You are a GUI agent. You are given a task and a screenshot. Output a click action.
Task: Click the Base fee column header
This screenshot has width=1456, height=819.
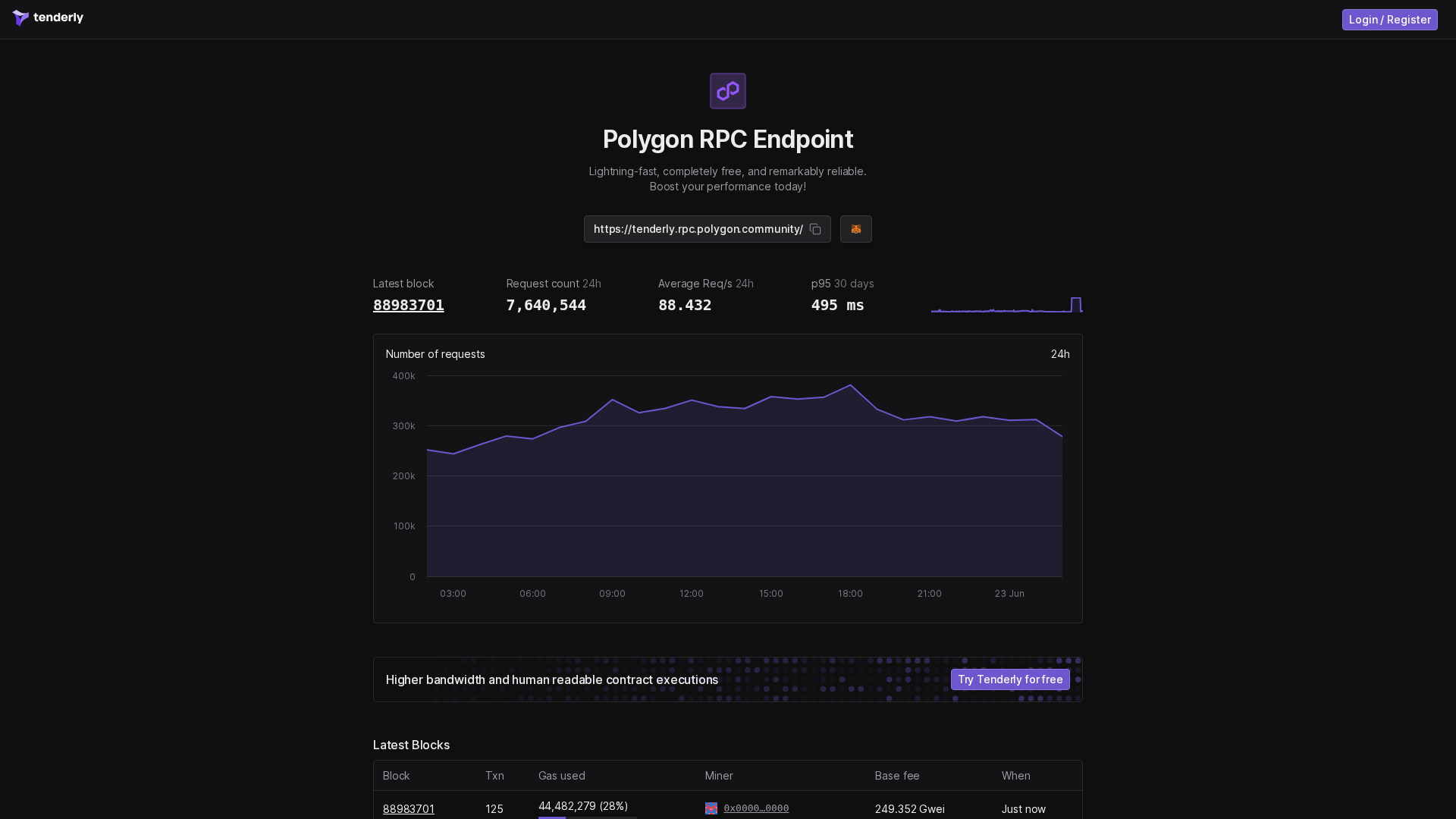point(897,776)
